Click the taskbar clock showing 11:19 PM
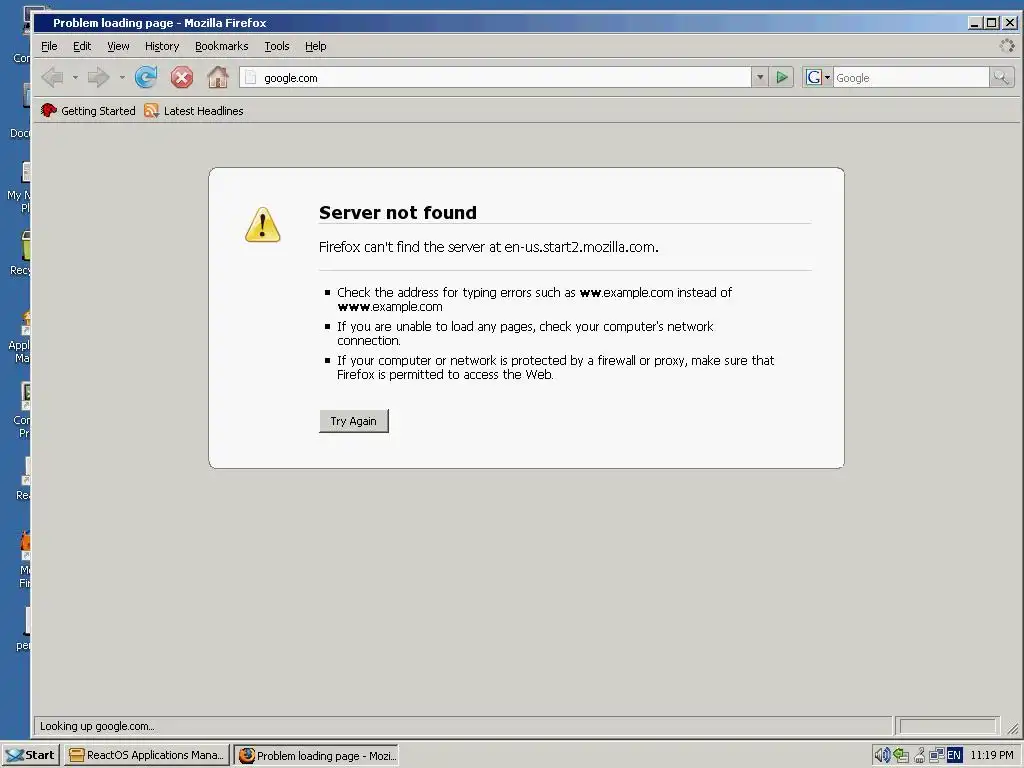The height and width of the screenshot is (768, 1024). click(991, 755)
